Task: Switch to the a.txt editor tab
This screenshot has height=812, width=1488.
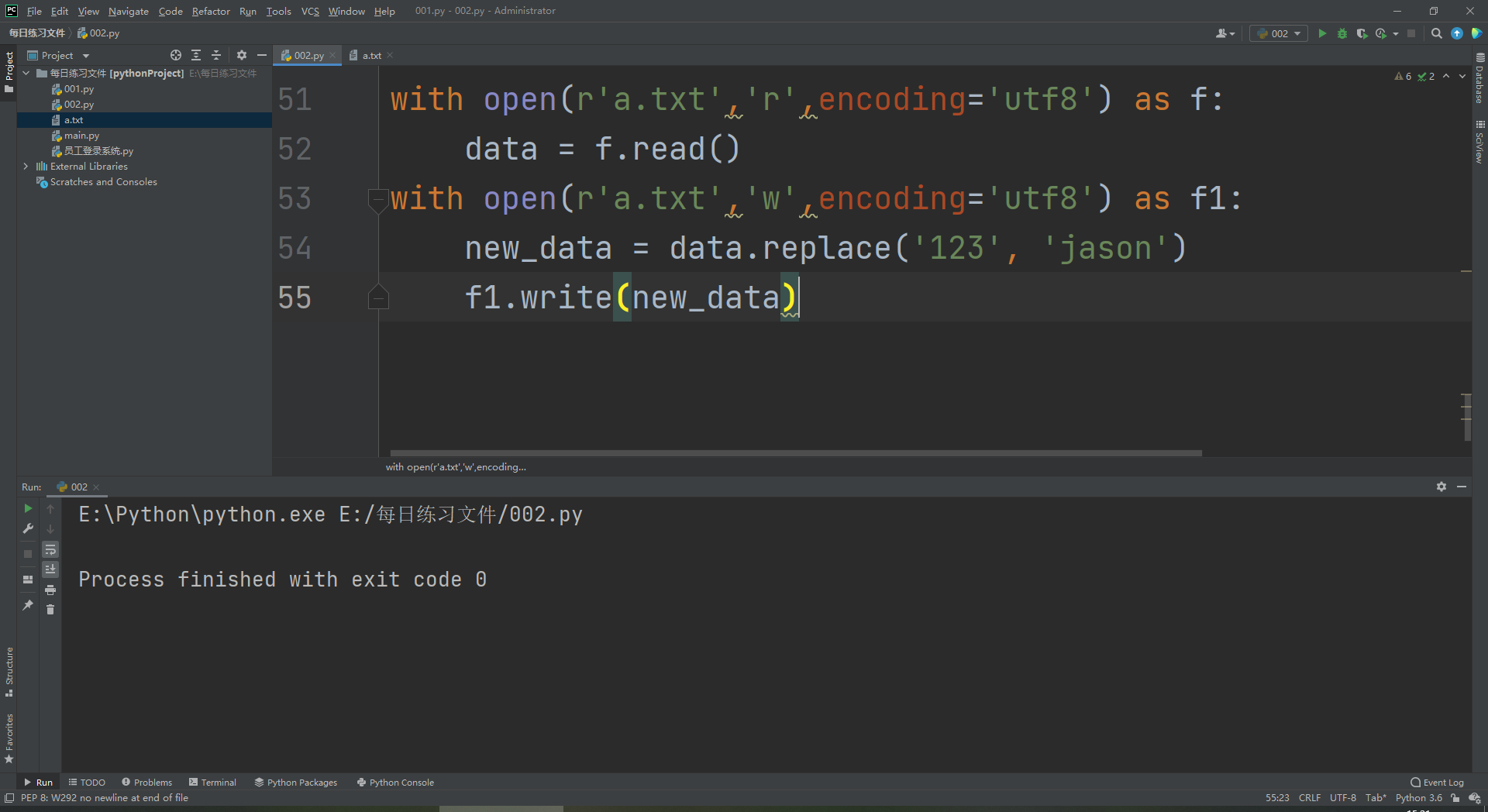Action: (x=372, y=55)
